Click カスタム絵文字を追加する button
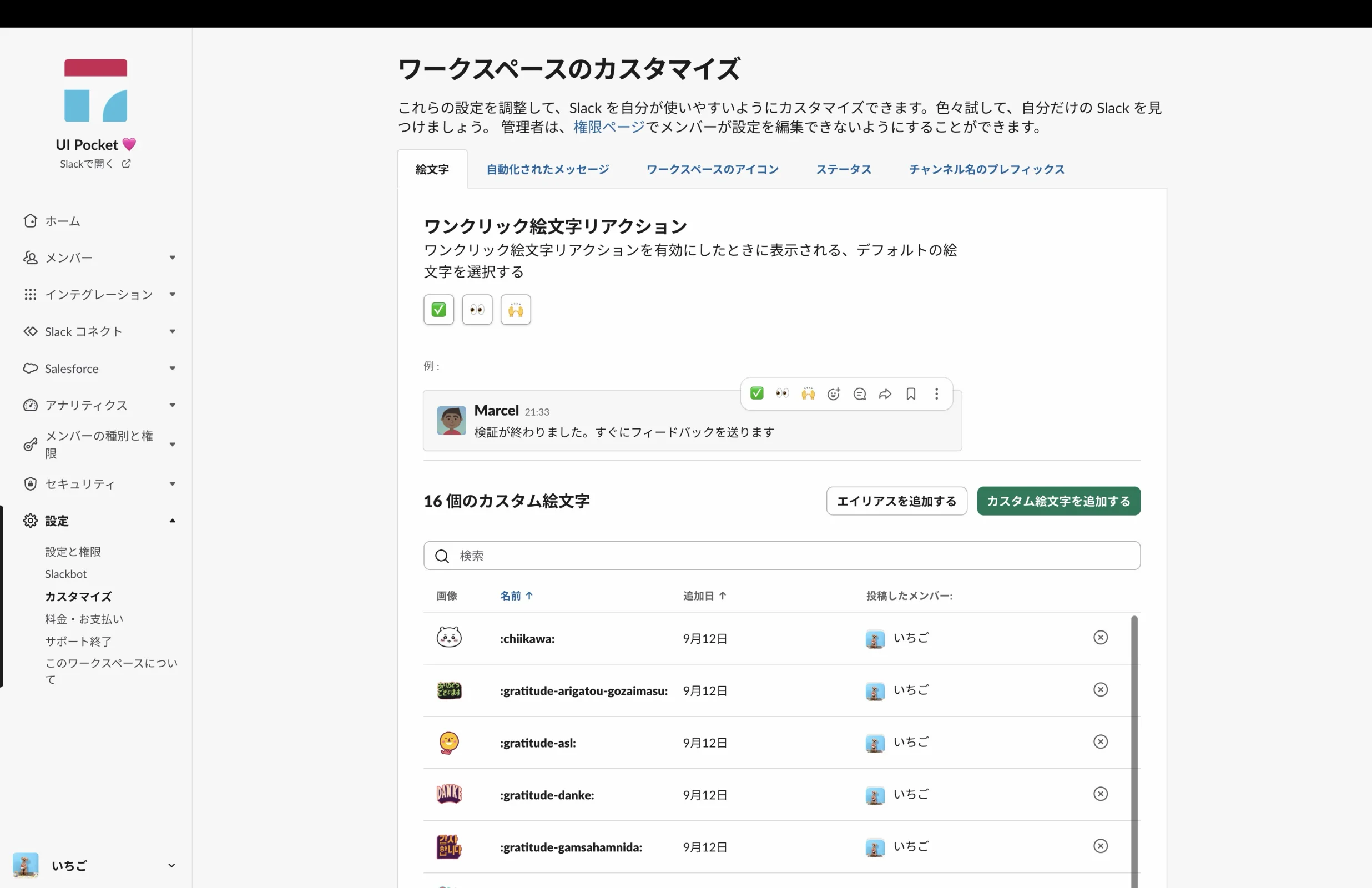Screen dimensions: 1372x888 1058,501
